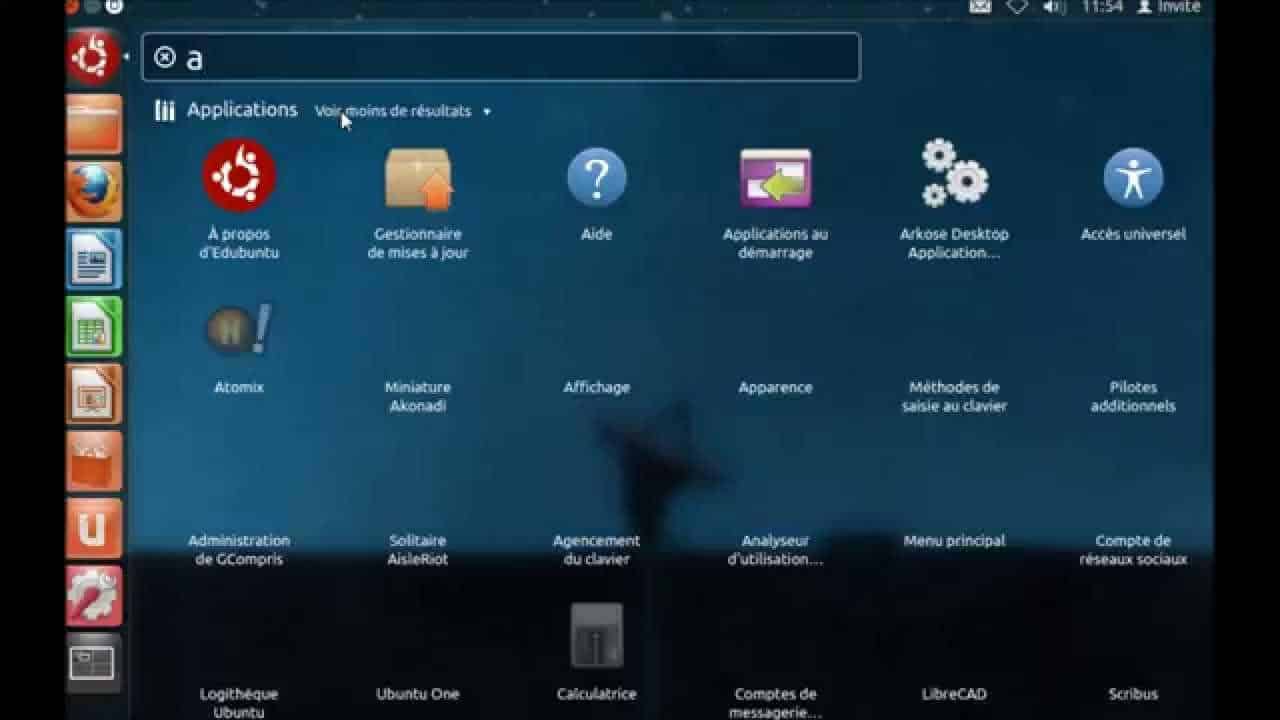This screenshot has width=1280, height=720.
Task: Launch the Atomix game
Action: pyautogui.click(x=239, y=348)
